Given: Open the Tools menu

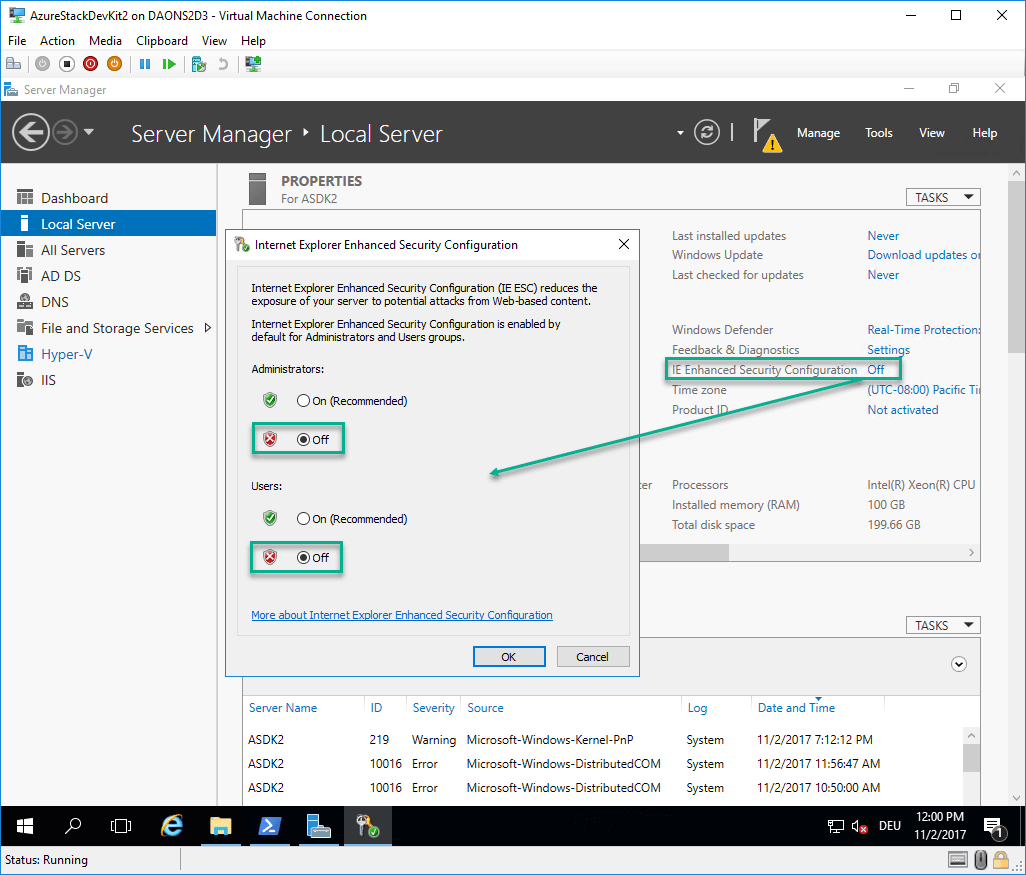Looking at the screenshot, I should pos(879,133).
